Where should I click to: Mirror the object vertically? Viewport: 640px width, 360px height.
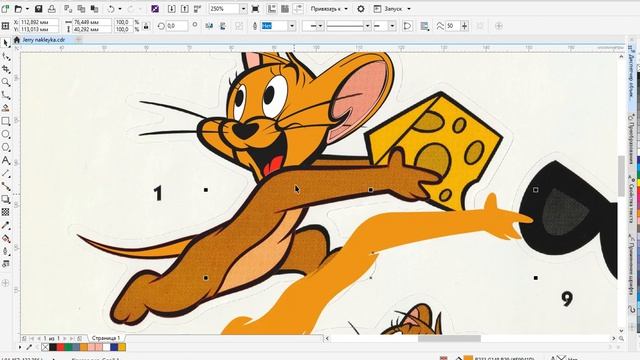click(x=223, y=26)
